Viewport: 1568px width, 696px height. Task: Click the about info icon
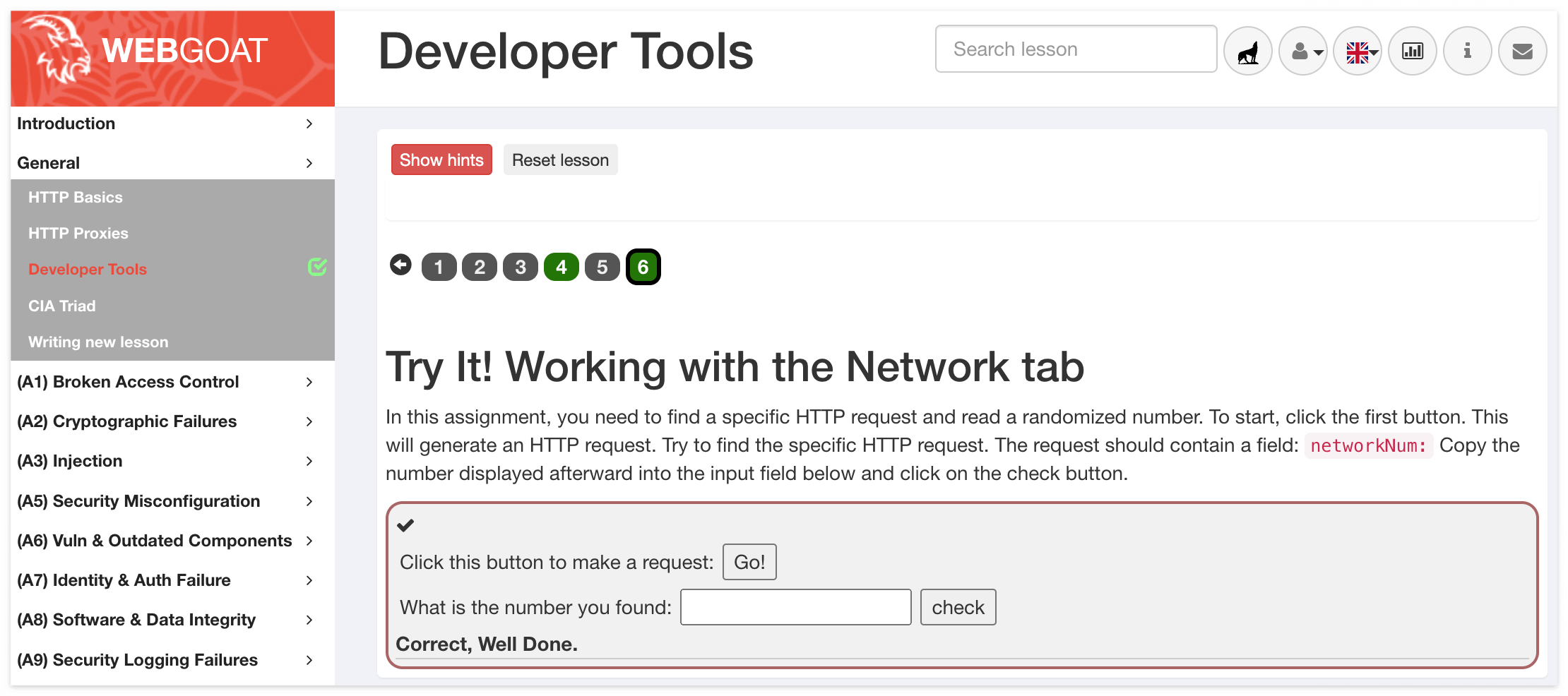coord(1468,51)
